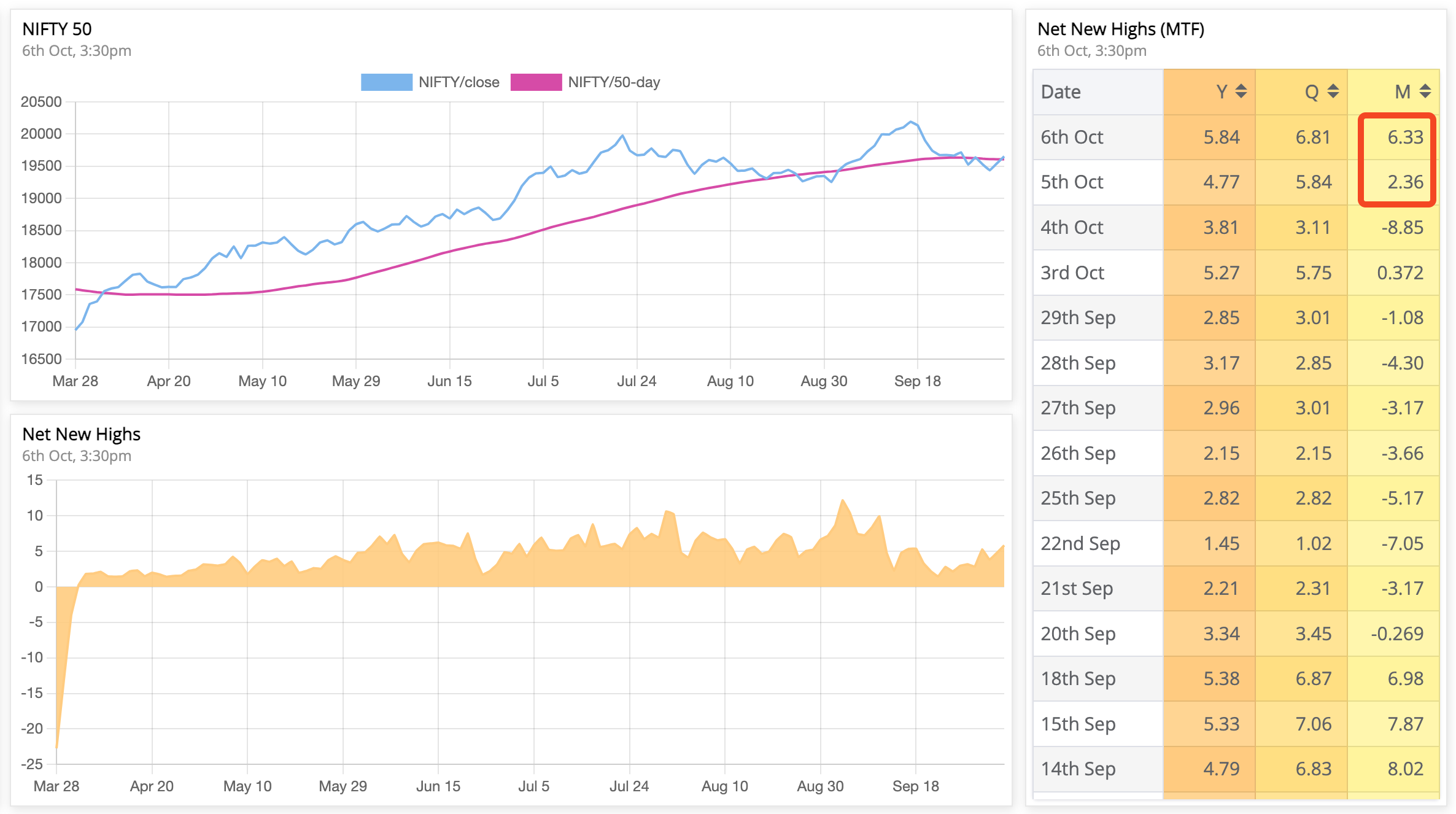Select the 15th Sep date cell
This screenshot has height=814, width=1456.
(x=1098, y=724)
